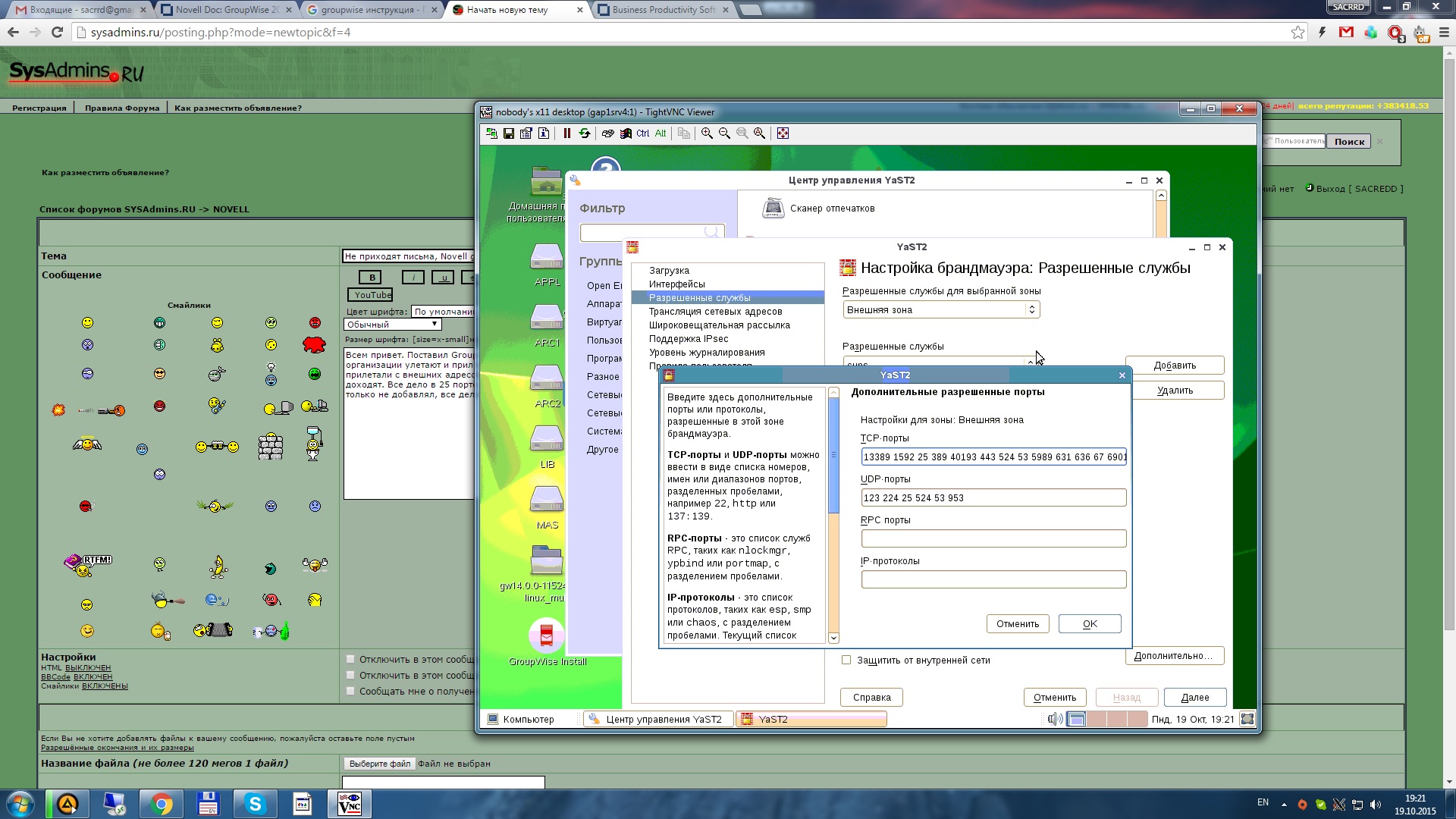The height and width of the screenshot is (819, 1456).
Task: Click the green refresh screen icon in TightVNC
Action: [584, 133]
